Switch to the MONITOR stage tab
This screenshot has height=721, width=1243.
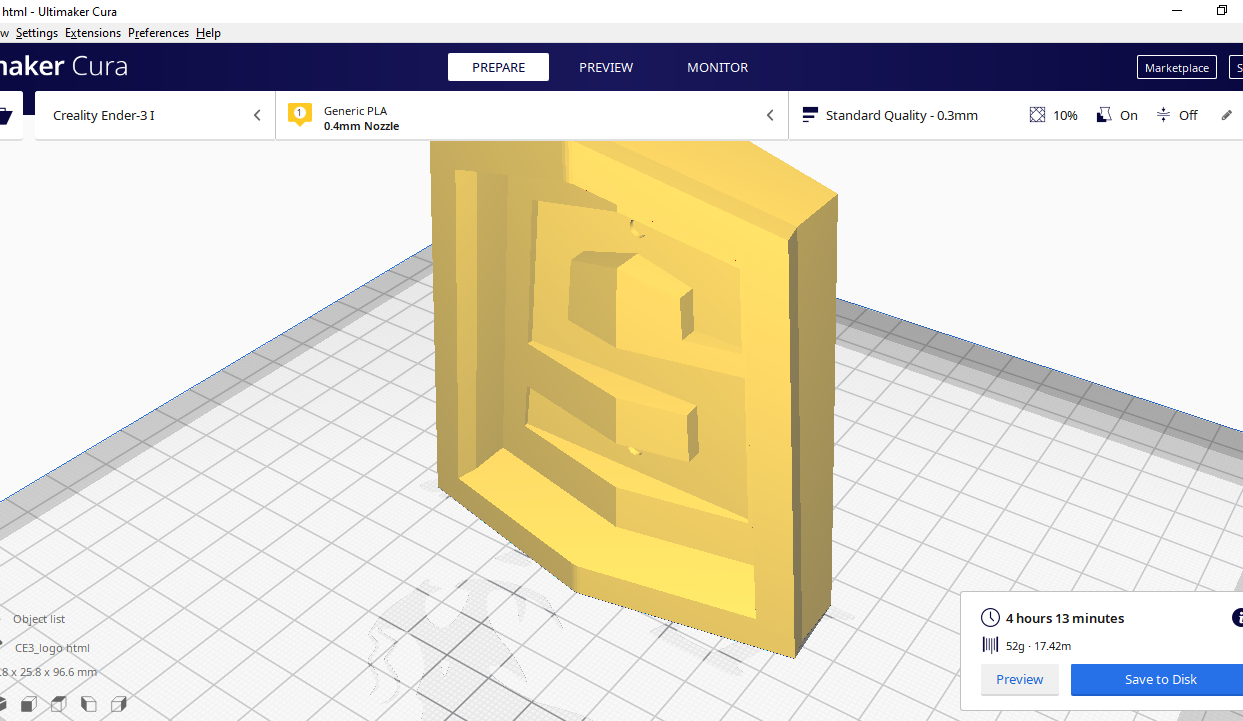717,67
